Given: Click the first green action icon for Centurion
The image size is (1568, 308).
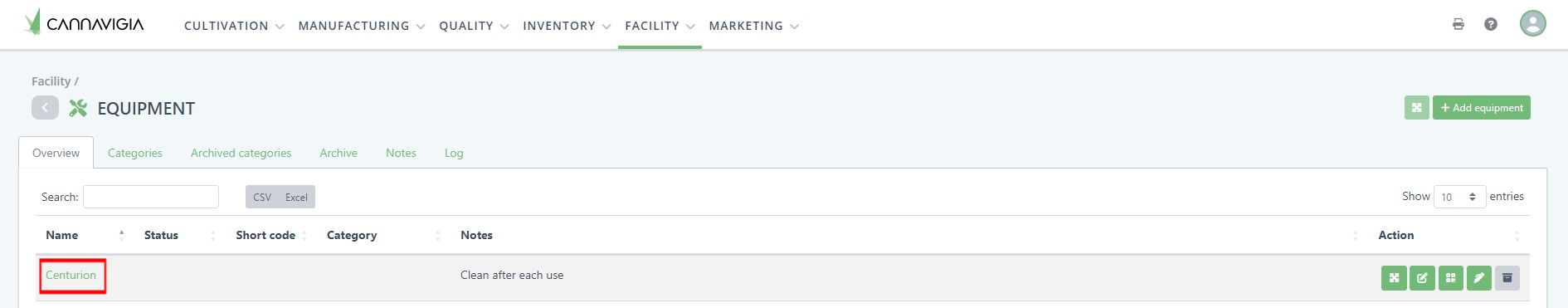Looking at the screenshot, I should pyautogui.click(x=1394, y=278).
